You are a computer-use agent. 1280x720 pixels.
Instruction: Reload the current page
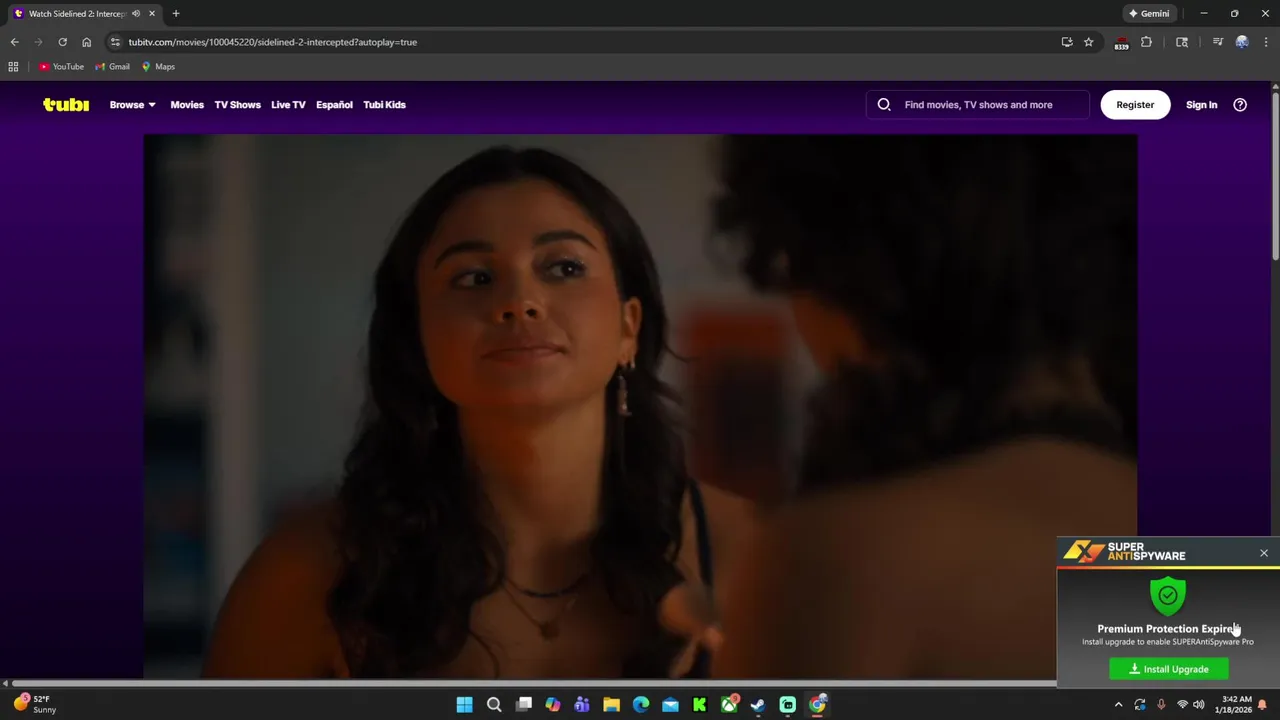coord(62,42)
